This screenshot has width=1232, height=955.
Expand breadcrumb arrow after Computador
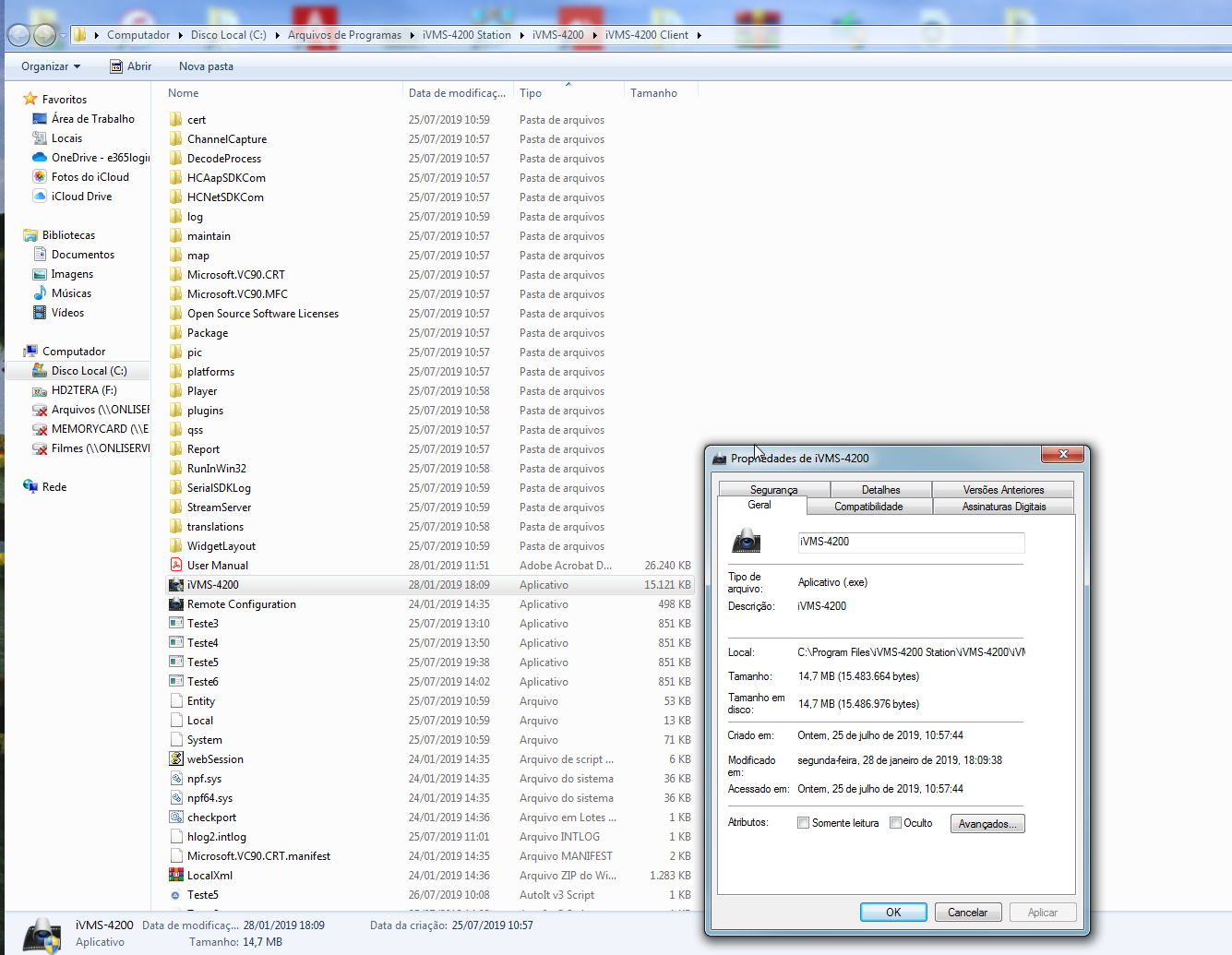point(180,35)
